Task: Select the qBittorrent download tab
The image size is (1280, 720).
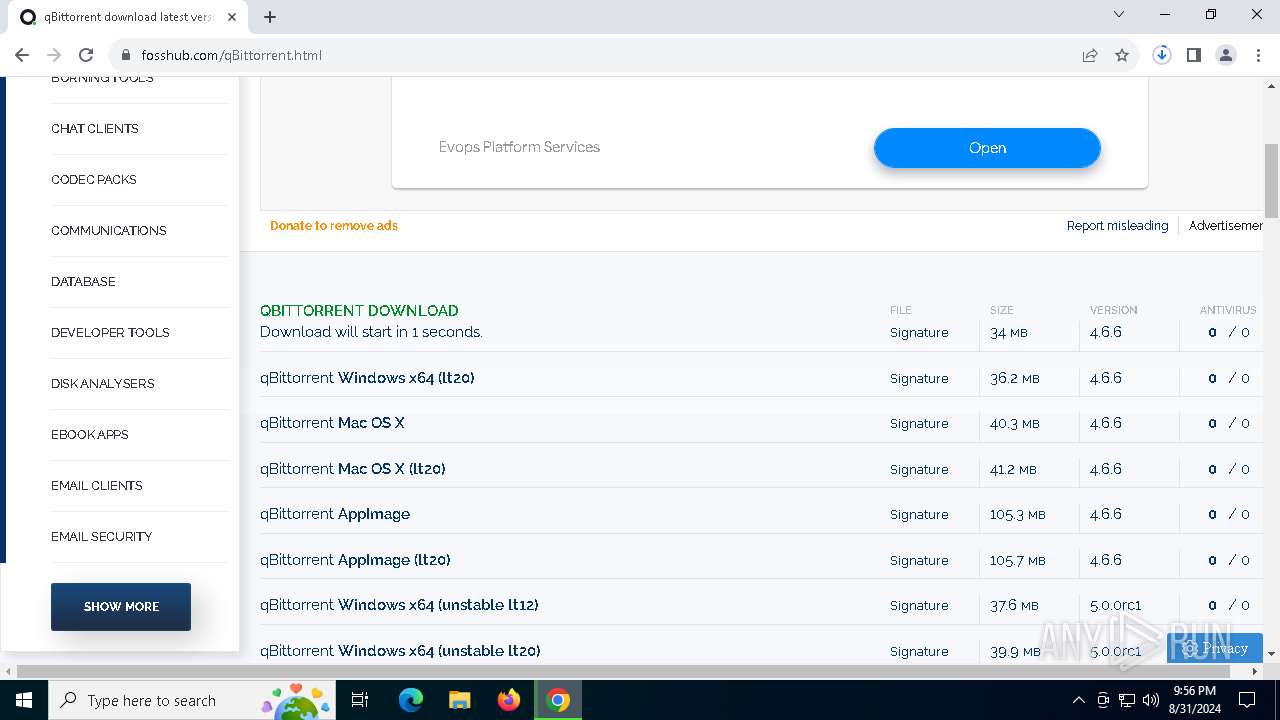Action: (x=128, y=17)
